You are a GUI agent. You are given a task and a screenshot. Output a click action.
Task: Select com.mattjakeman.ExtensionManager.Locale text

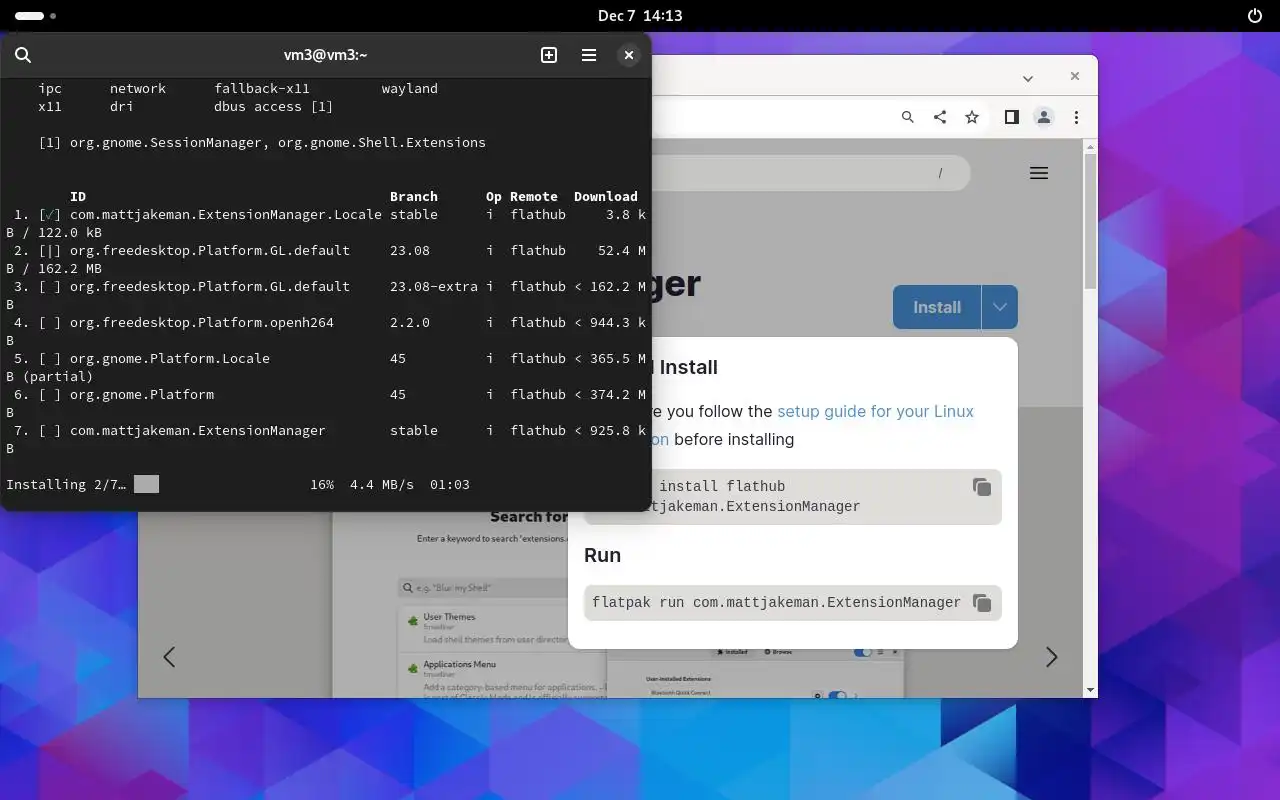point(226,214)
